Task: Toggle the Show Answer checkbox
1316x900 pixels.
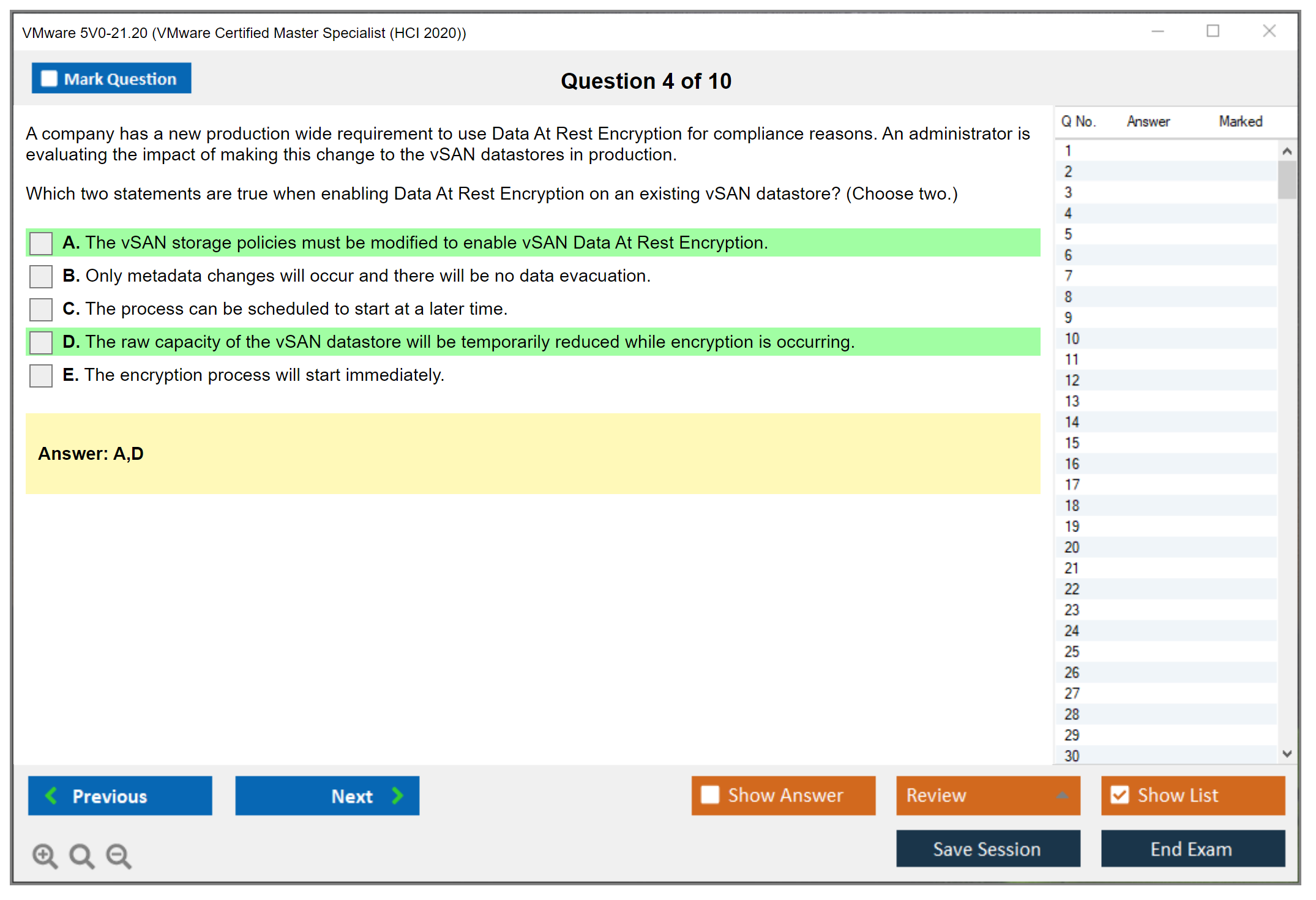Action: pyautogui.click(x=710, y=795)
